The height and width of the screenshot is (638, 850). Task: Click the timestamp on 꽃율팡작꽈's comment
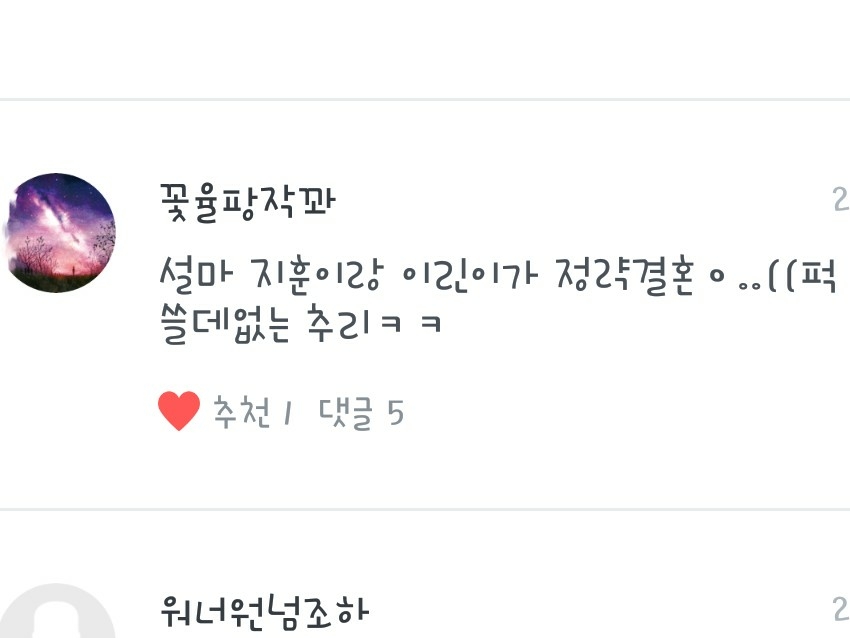[x=841, y=199]
